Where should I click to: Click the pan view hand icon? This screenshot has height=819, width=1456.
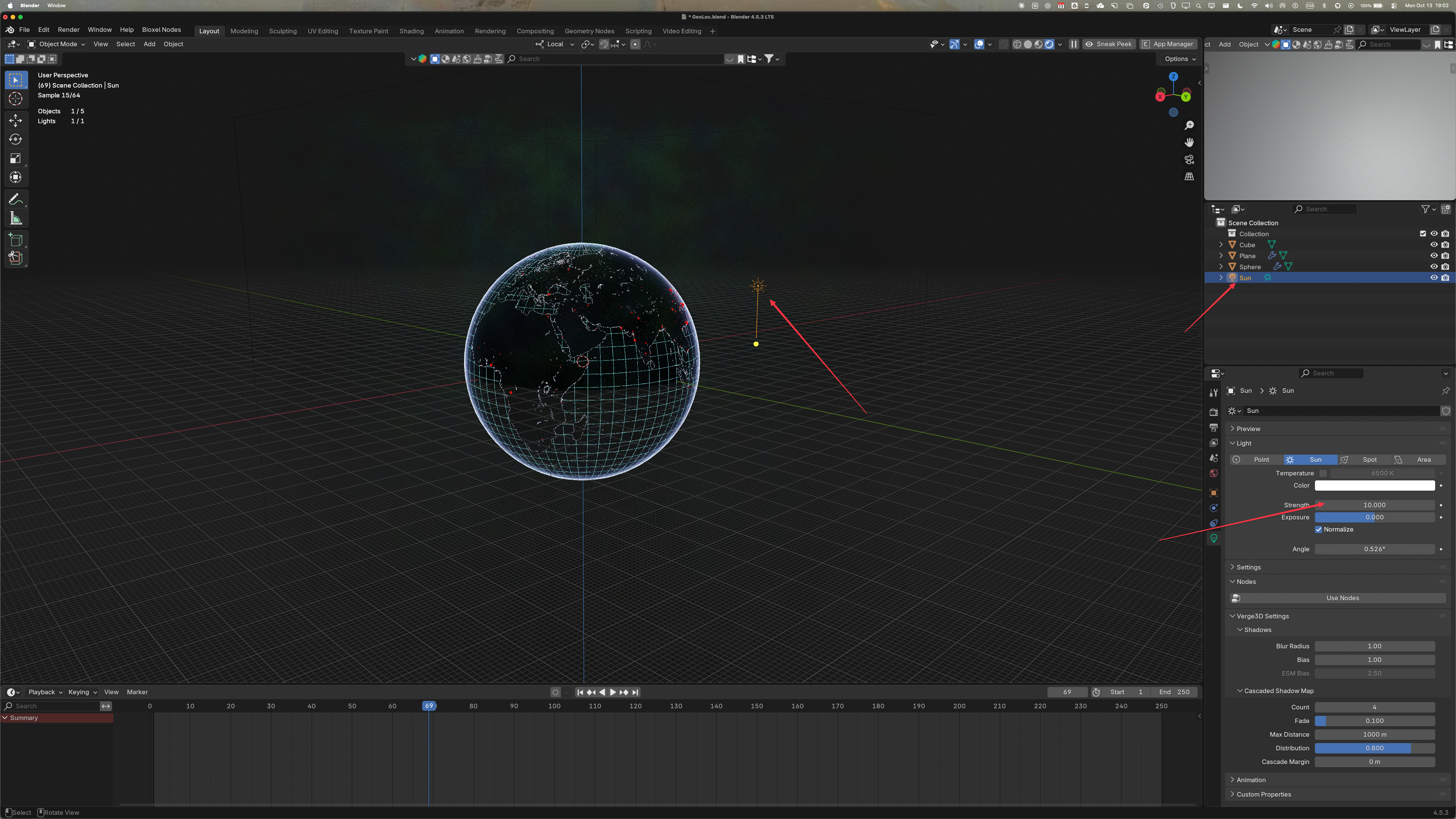[x=1189, y=143]
